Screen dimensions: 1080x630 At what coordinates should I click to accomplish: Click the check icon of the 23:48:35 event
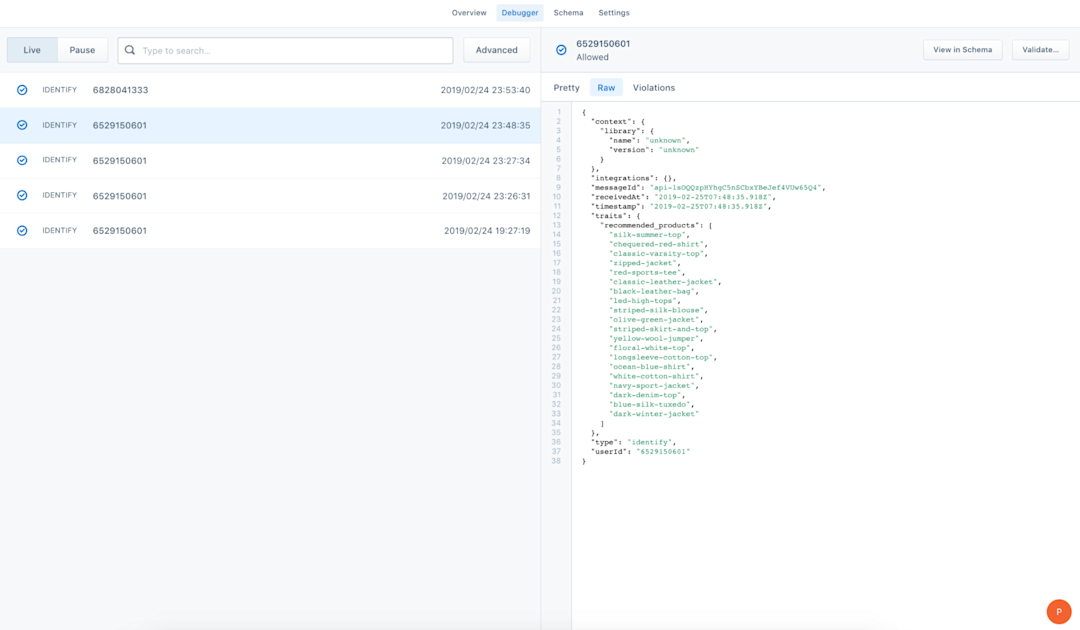coord(22,125)
